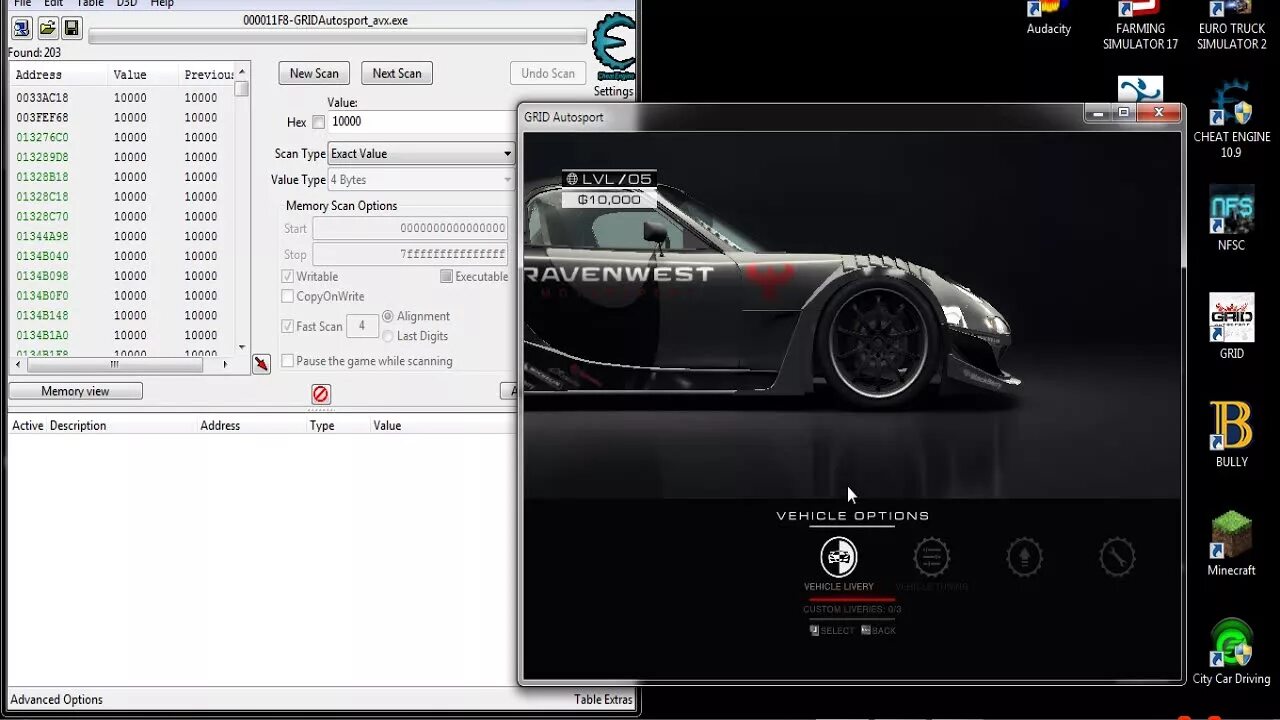Select the Vehicle Livery icon in GRID

[x=839, y=557]
